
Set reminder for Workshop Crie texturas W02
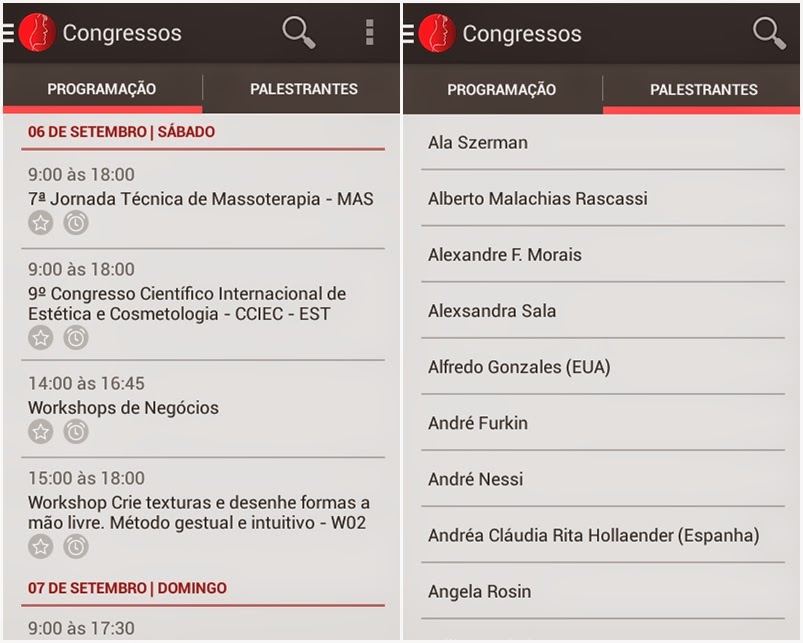point(76,546)
